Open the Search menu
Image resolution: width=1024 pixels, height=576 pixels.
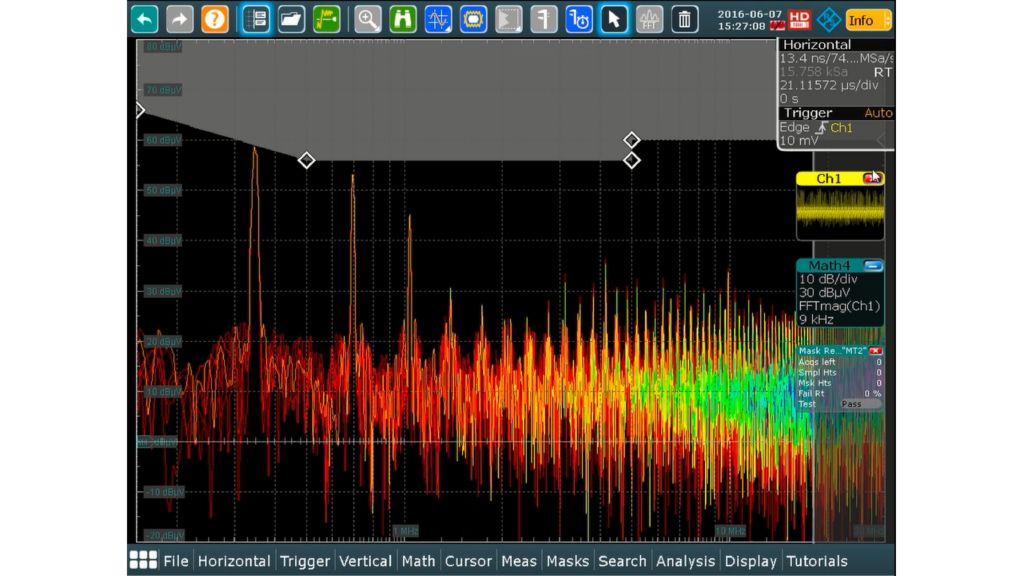click(x=622, y=561)
